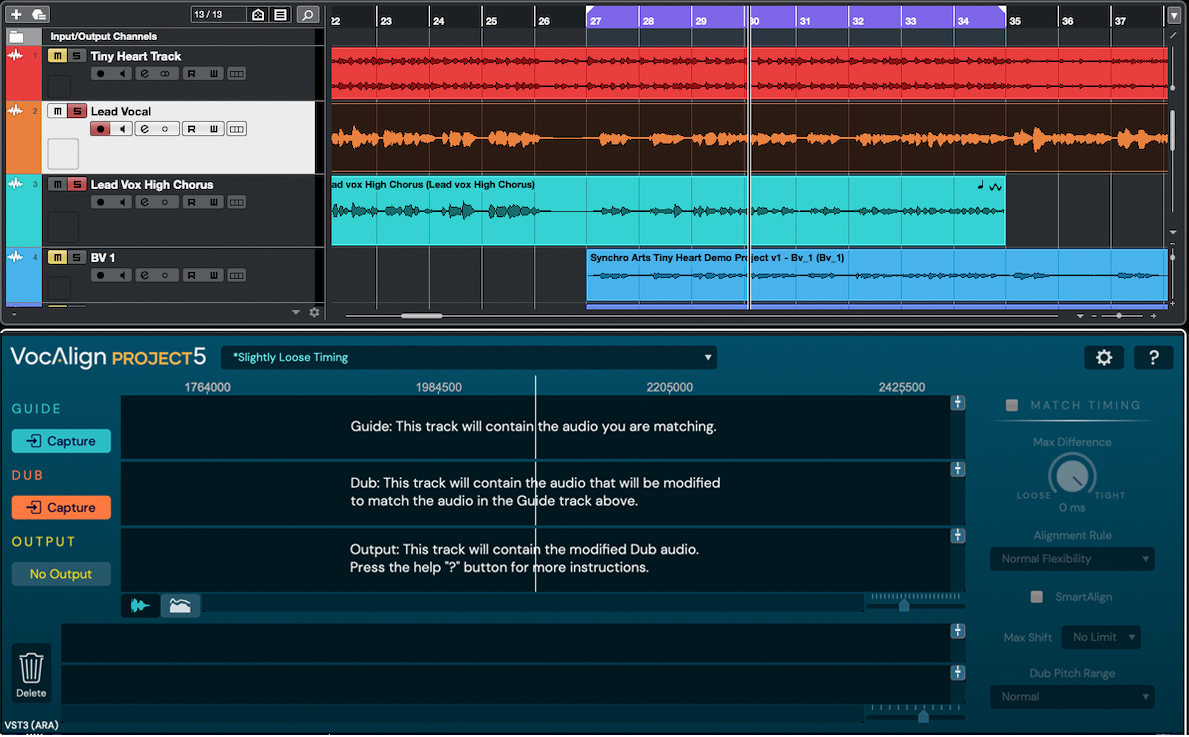
Task: Toggle solo on Lead Vox High Chorus
Action: coord(76,184)
